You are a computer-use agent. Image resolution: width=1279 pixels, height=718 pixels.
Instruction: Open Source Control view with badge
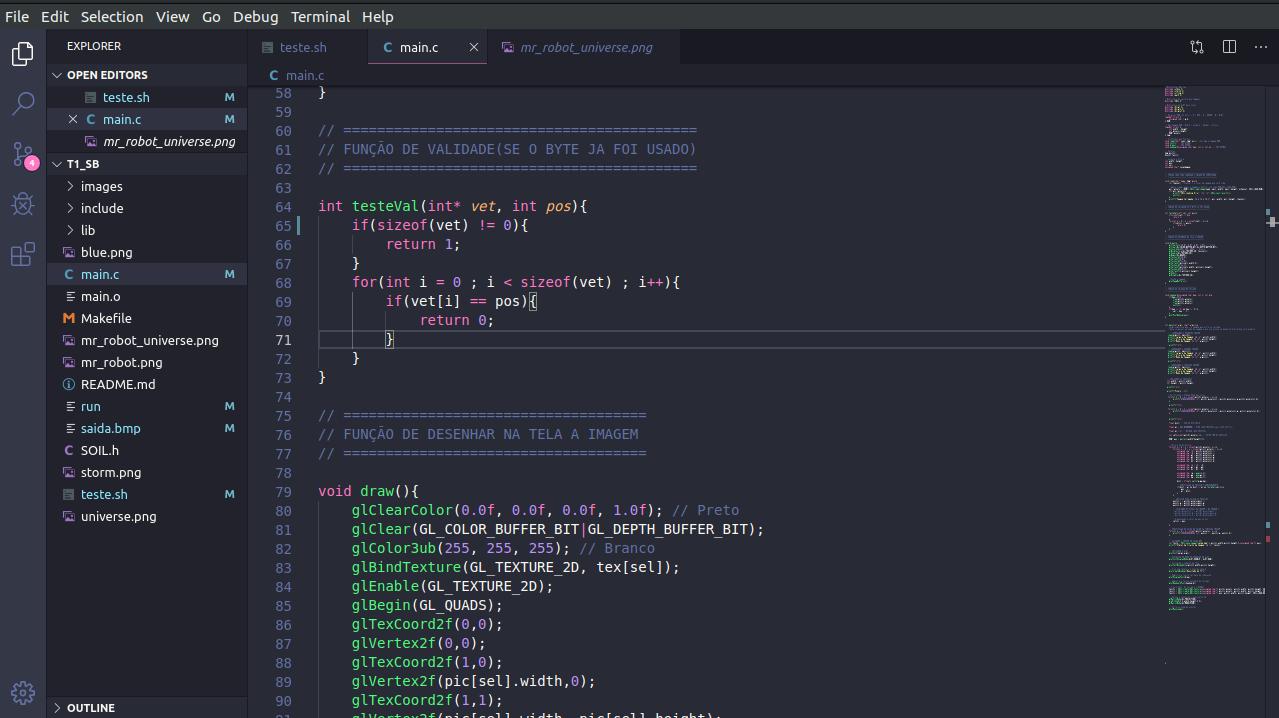(x=23, y=154)
